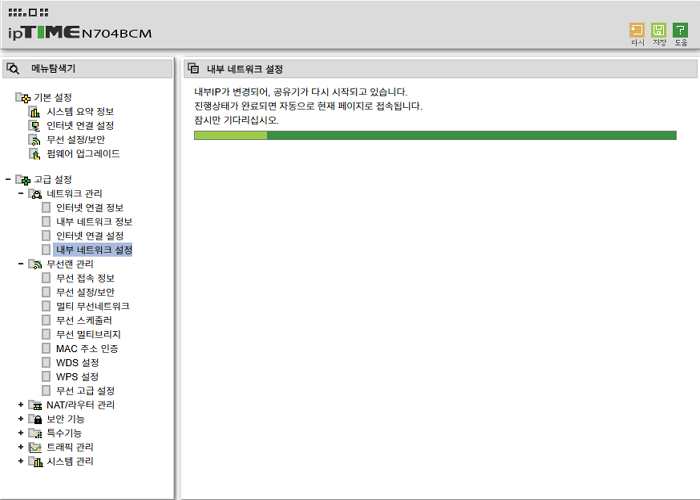Open WDS 설정 page
Screen dimensions: 700x500
(x=77, y=362)
